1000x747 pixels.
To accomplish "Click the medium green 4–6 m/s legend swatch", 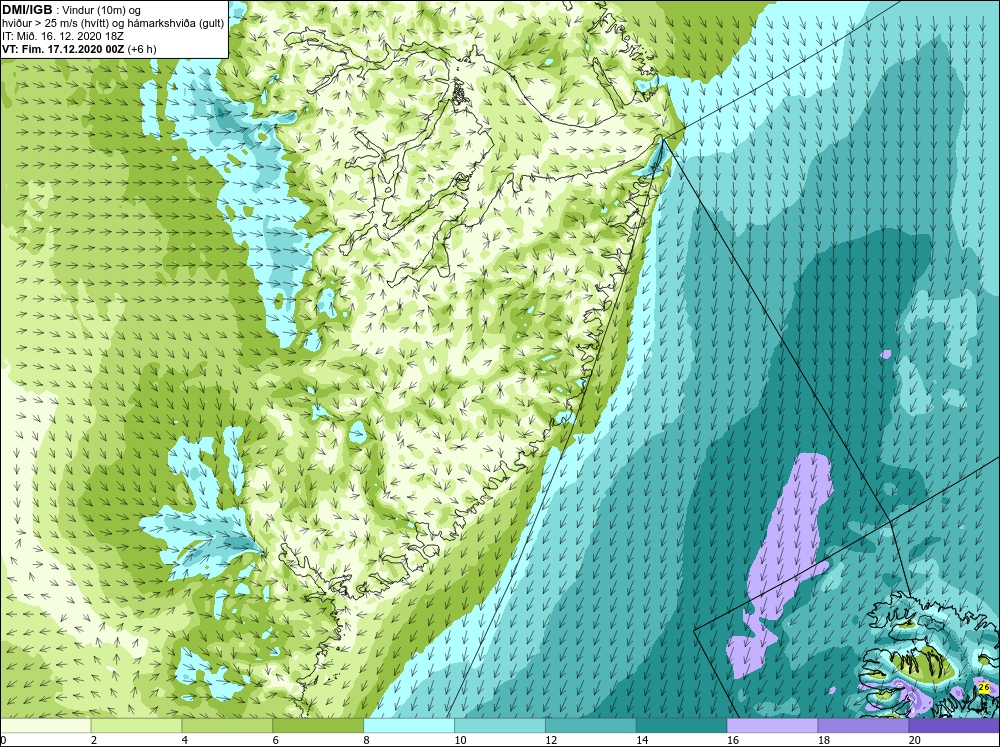I will pos(227,725).
